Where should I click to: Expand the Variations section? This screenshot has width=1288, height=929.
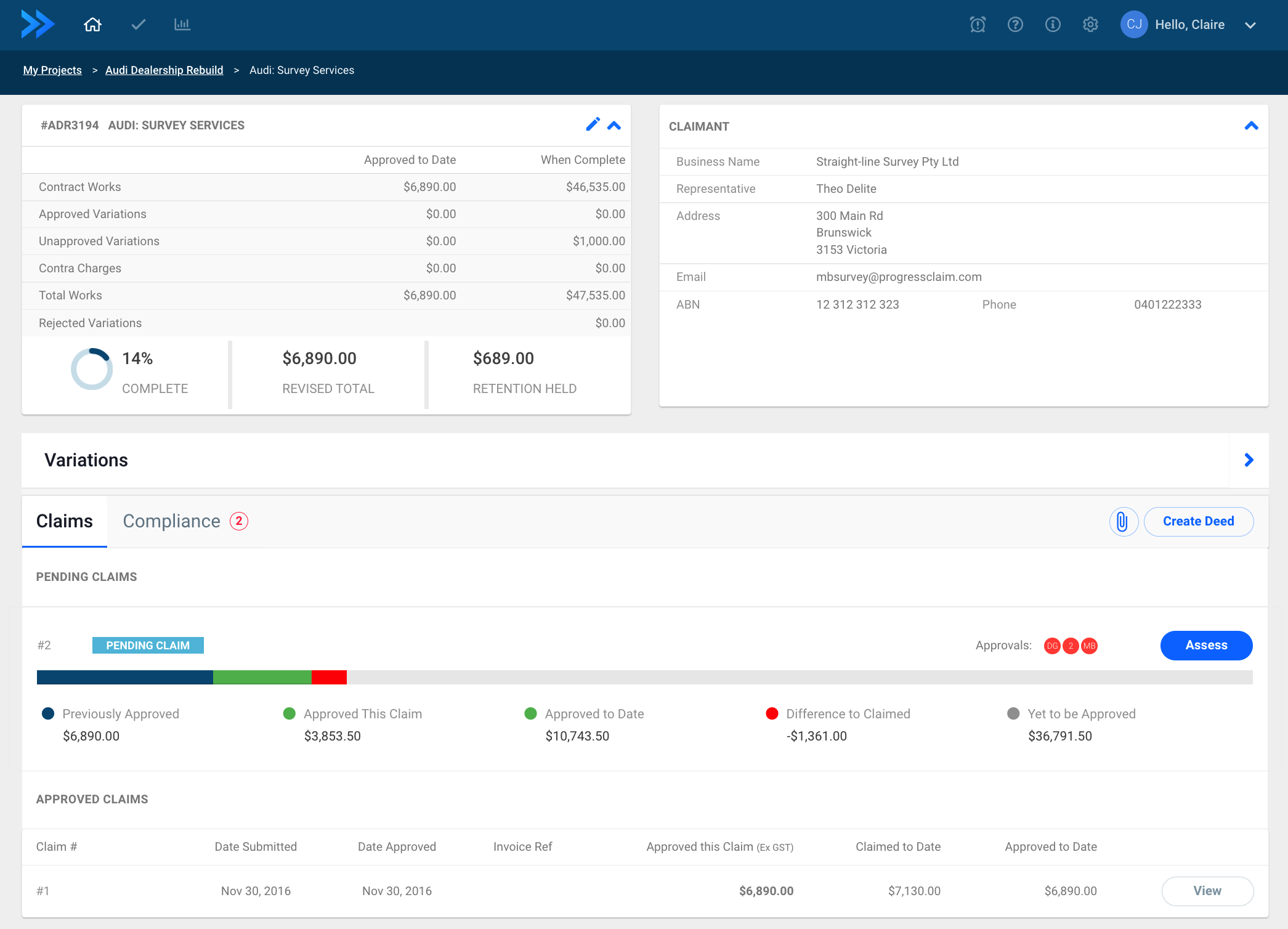1249,460
